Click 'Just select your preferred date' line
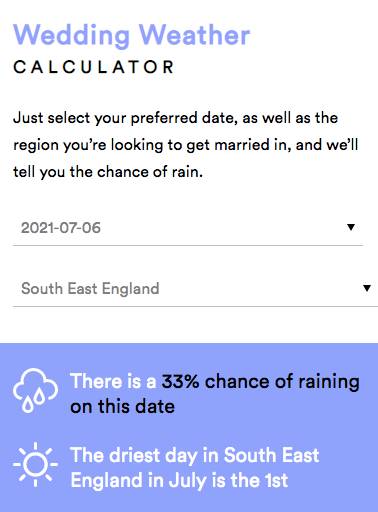The height and width of the screenshot is (512, 378). coord(175,118)
